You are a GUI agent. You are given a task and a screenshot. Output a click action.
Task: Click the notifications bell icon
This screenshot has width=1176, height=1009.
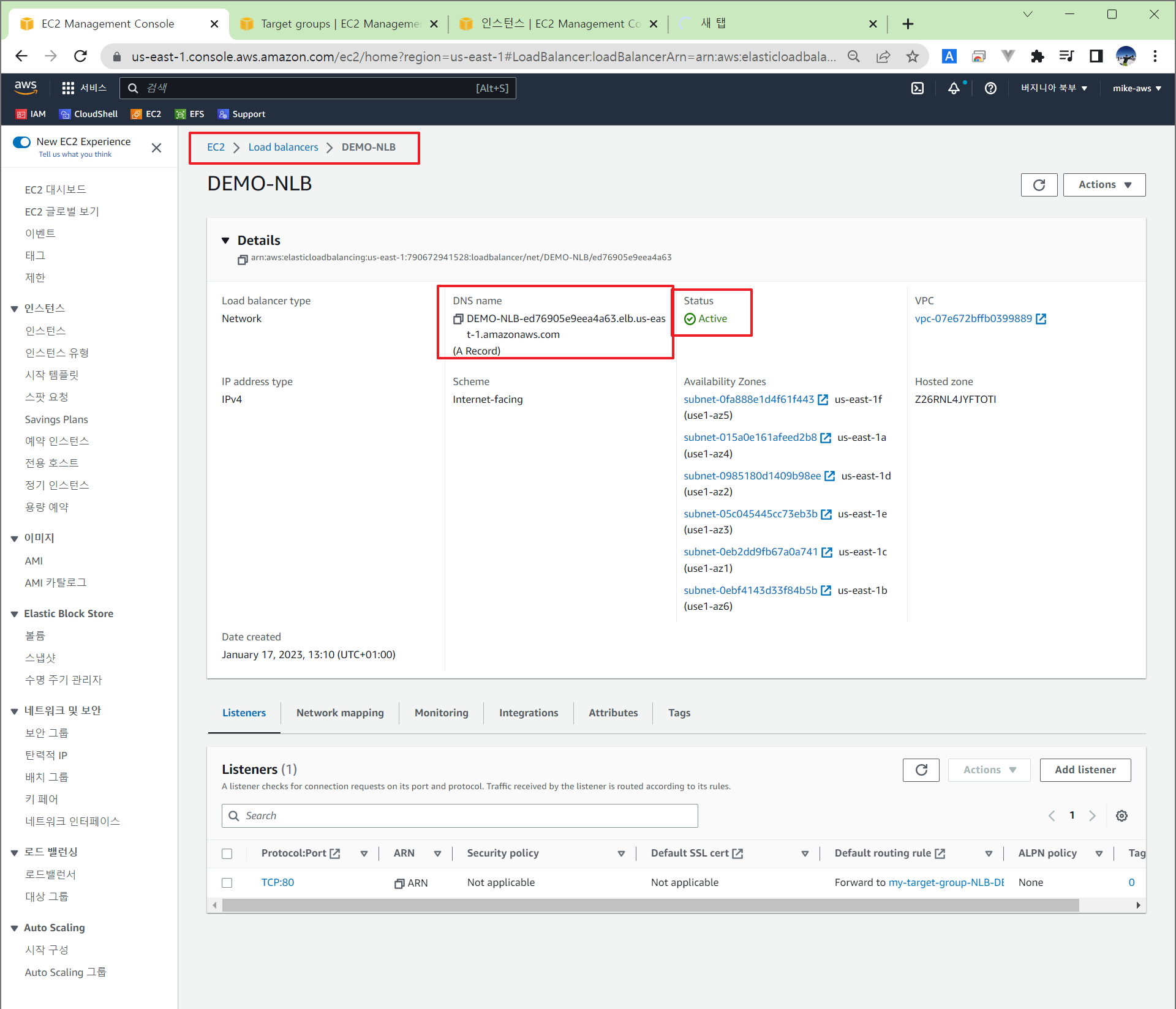click(954, 88)
